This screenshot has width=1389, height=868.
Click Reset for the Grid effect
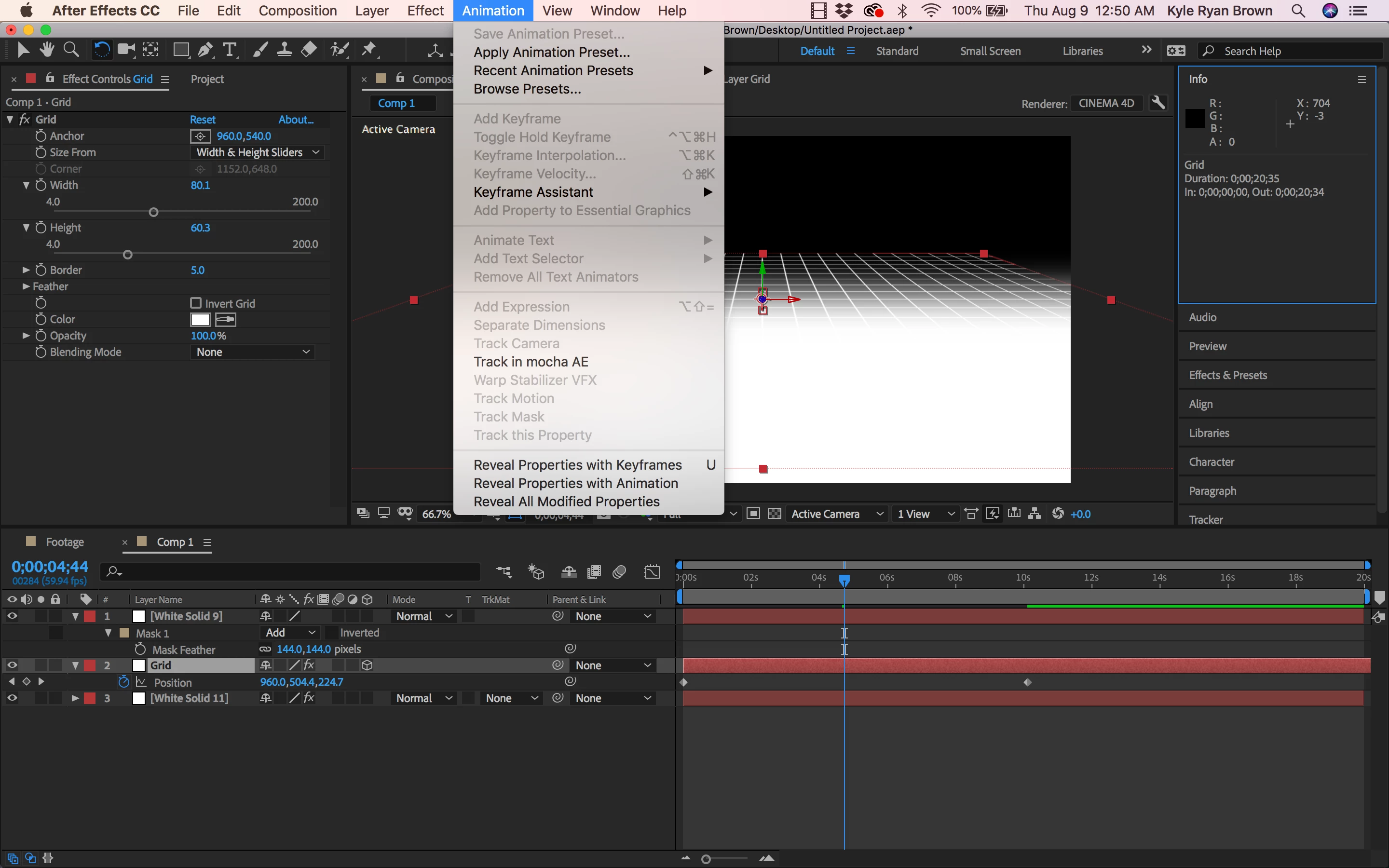203,120
